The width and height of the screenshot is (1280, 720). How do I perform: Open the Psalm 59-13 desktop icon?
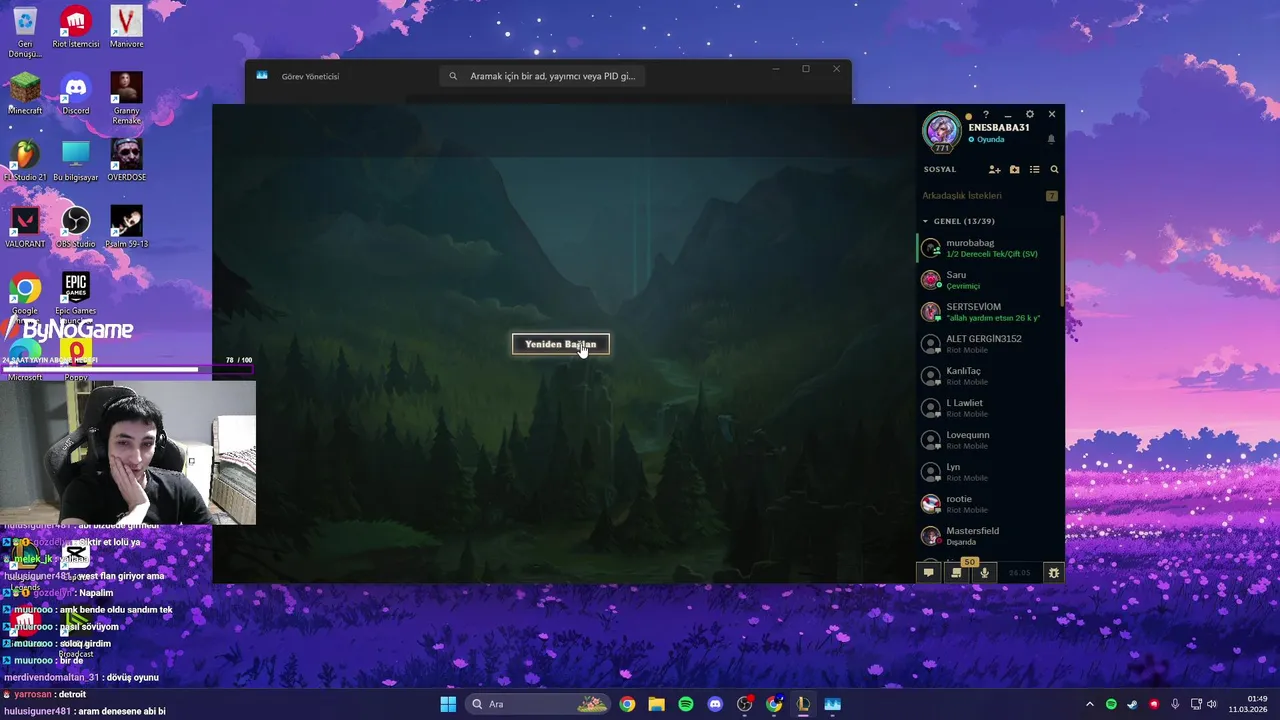click(x=126, y=227)
